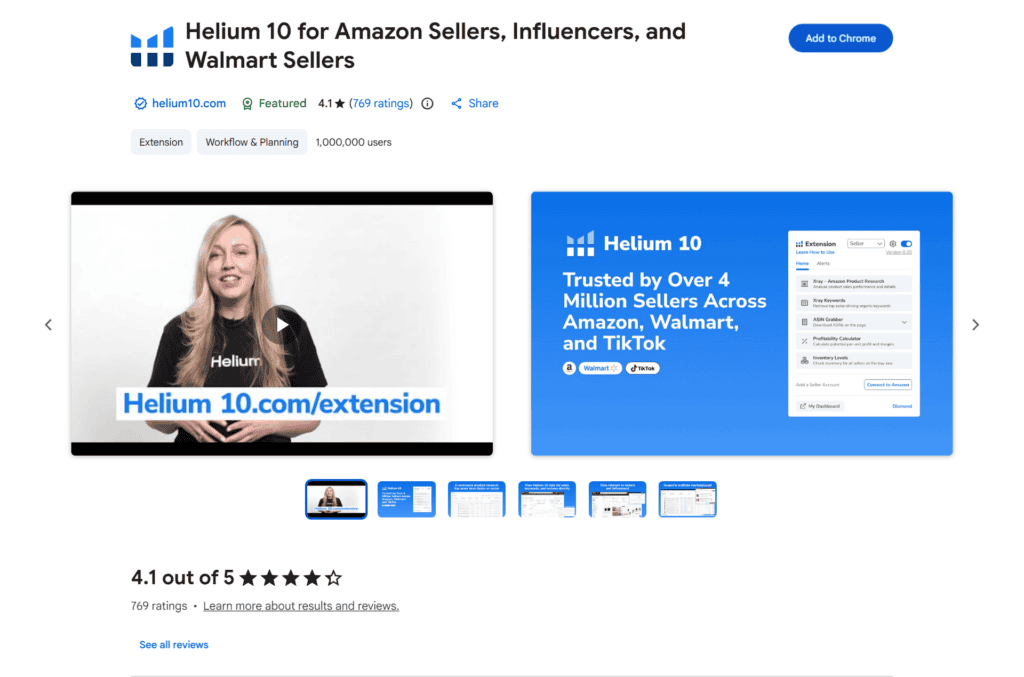Image resolution: width=1024 pixels, height=677 pixels.
Task: Click the 4.1 out of 5 heading
Action: 182,577
